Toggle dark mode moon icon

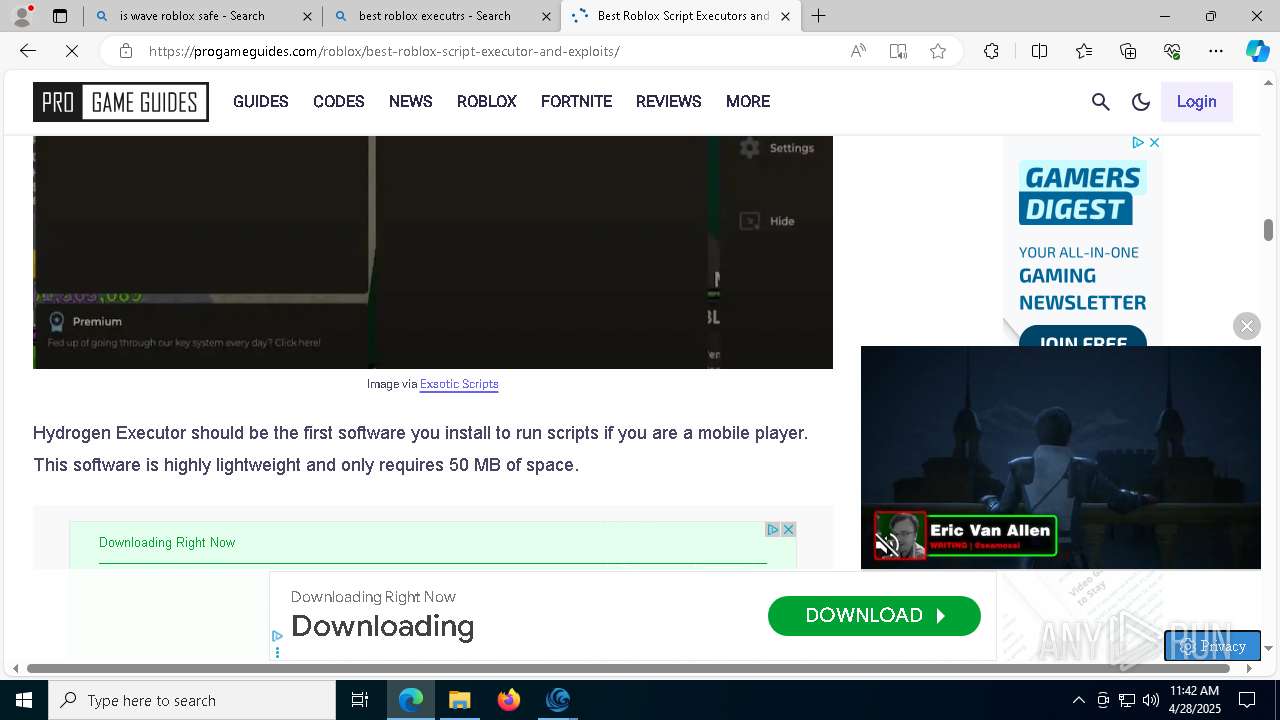1141,101
